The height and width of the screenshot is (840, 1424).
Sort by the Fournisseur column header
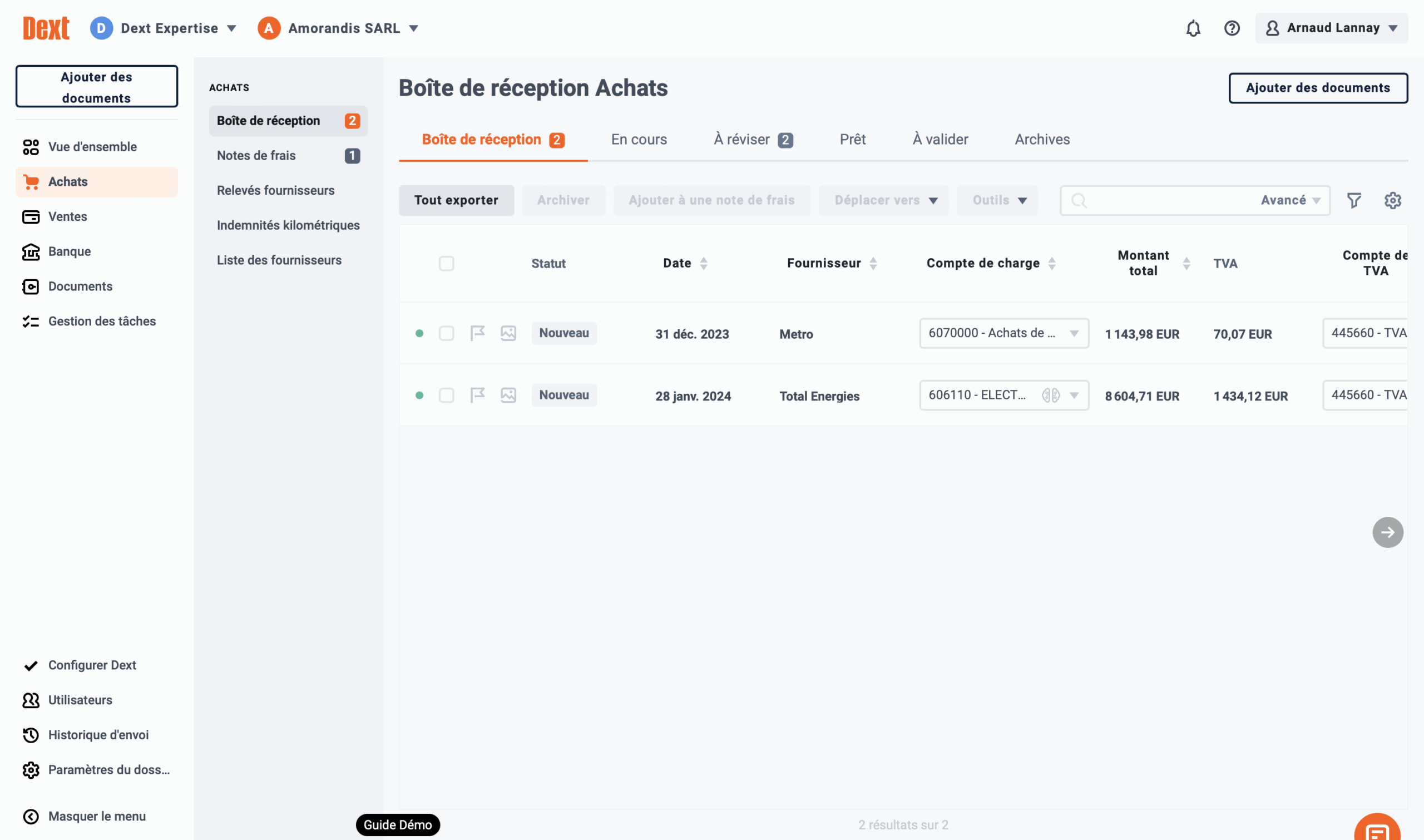[x=832, y=263]
